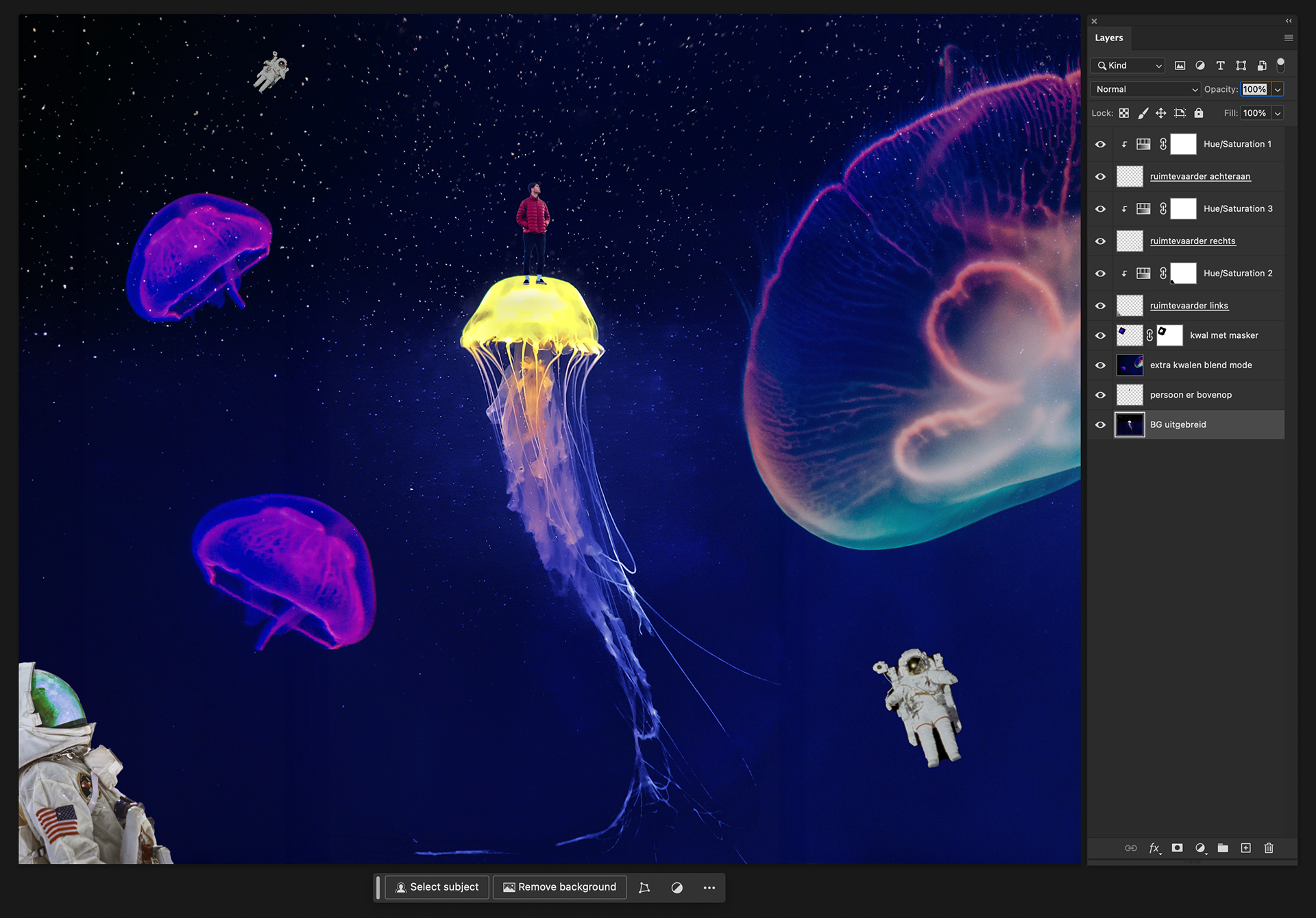
Task: Click the Remove background button
Action: [559, 887]
